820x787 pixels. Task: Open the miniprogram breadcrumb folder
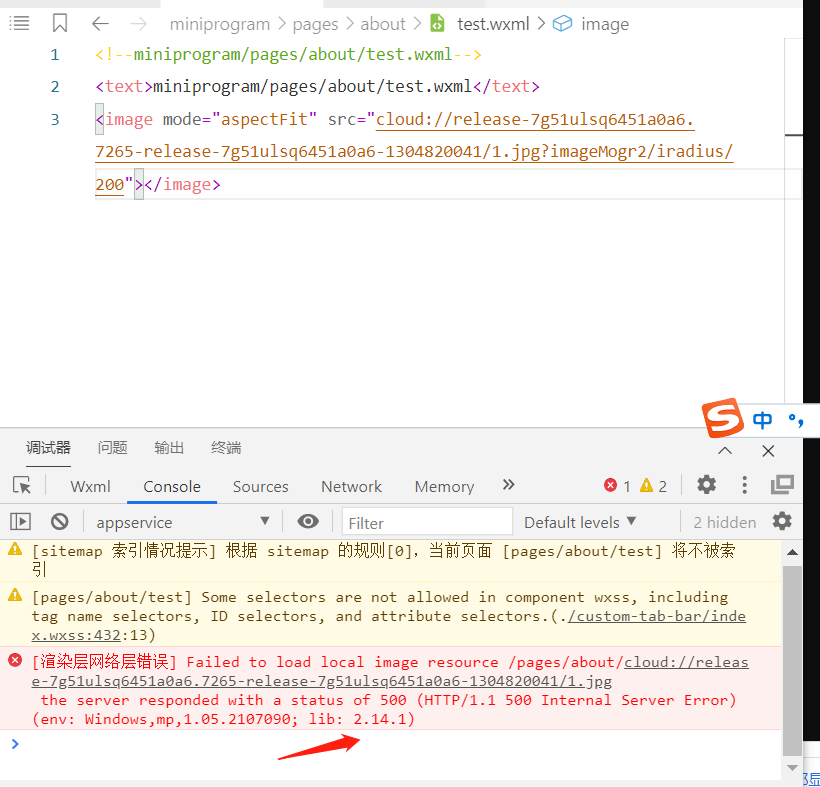[220, 24]
